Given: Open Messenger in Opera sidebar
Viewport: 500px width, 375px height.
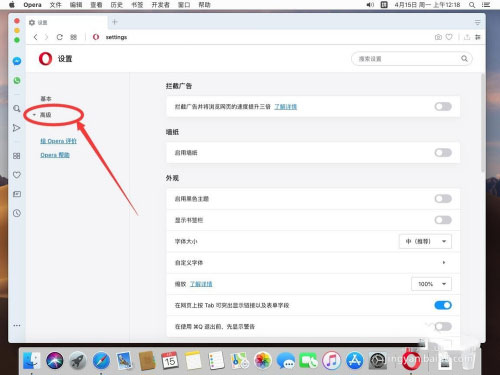Looking at the screenshot, I should tap(17, 61).
